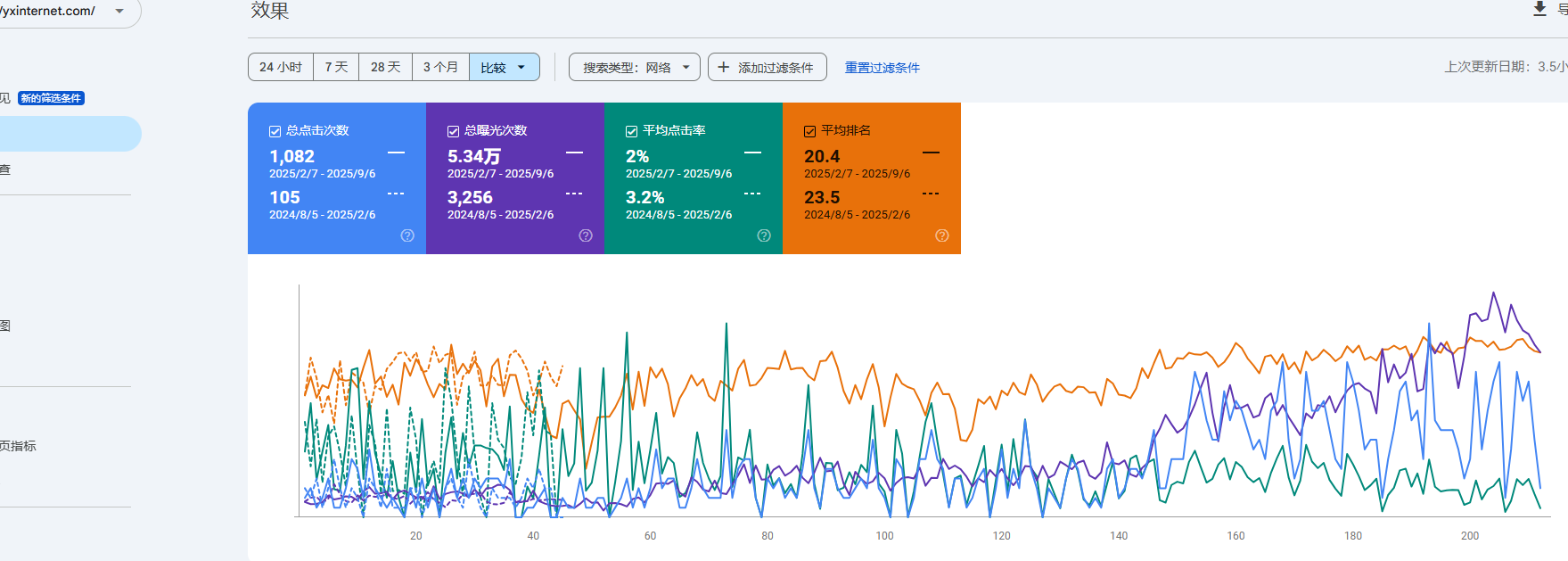Viewport: 1568px width, 561px height.
Task: Click the 重置过滤条件 link
Action: [x=882, y=68]
